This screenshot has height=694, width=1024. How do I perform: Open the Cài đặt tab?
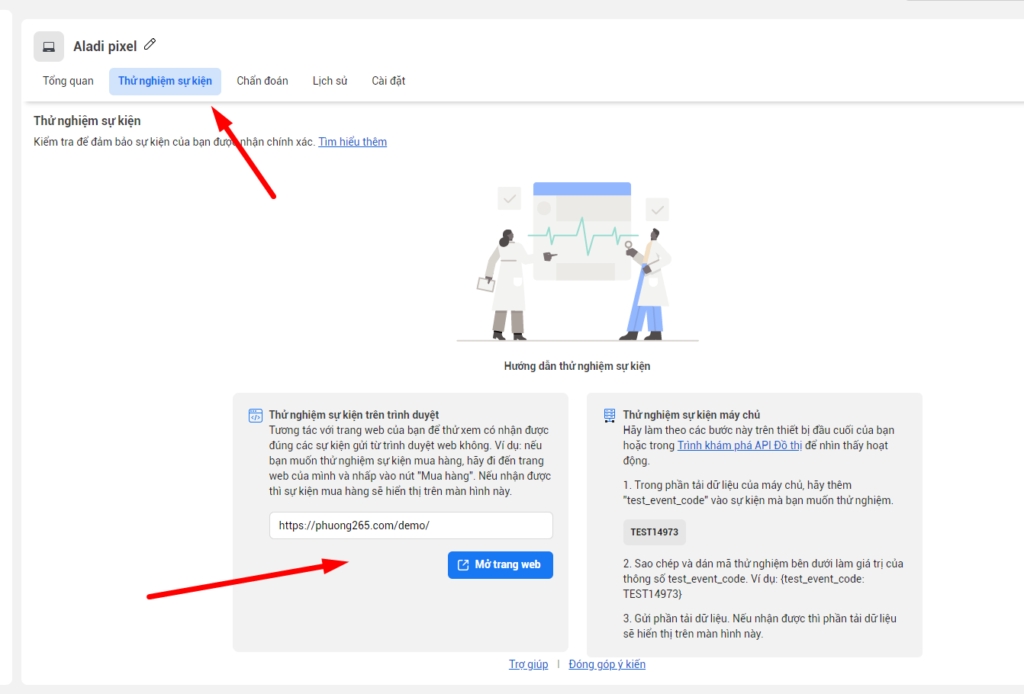point(388,81)
